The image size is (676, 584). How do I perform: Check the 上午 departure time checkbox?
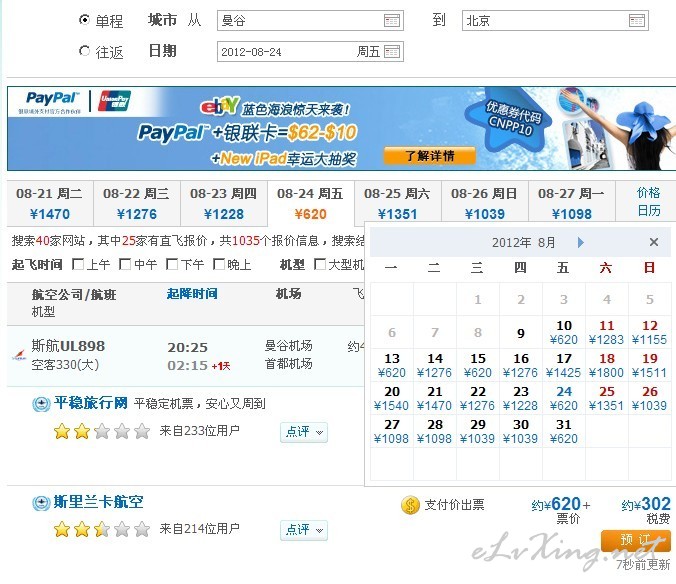click(77, 265)
